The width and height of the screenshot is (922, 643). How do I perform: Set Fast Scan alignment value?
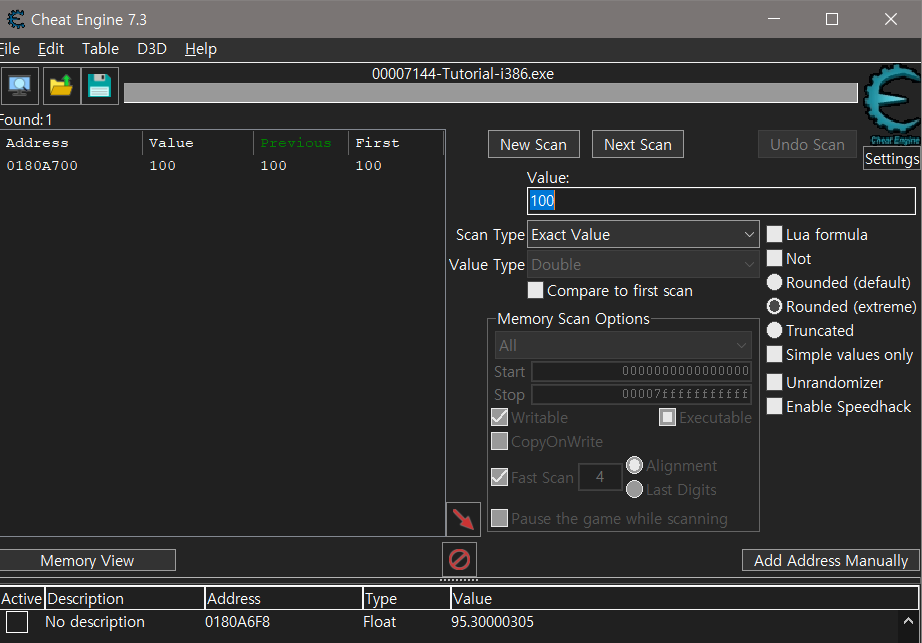(x=600, y=477)
